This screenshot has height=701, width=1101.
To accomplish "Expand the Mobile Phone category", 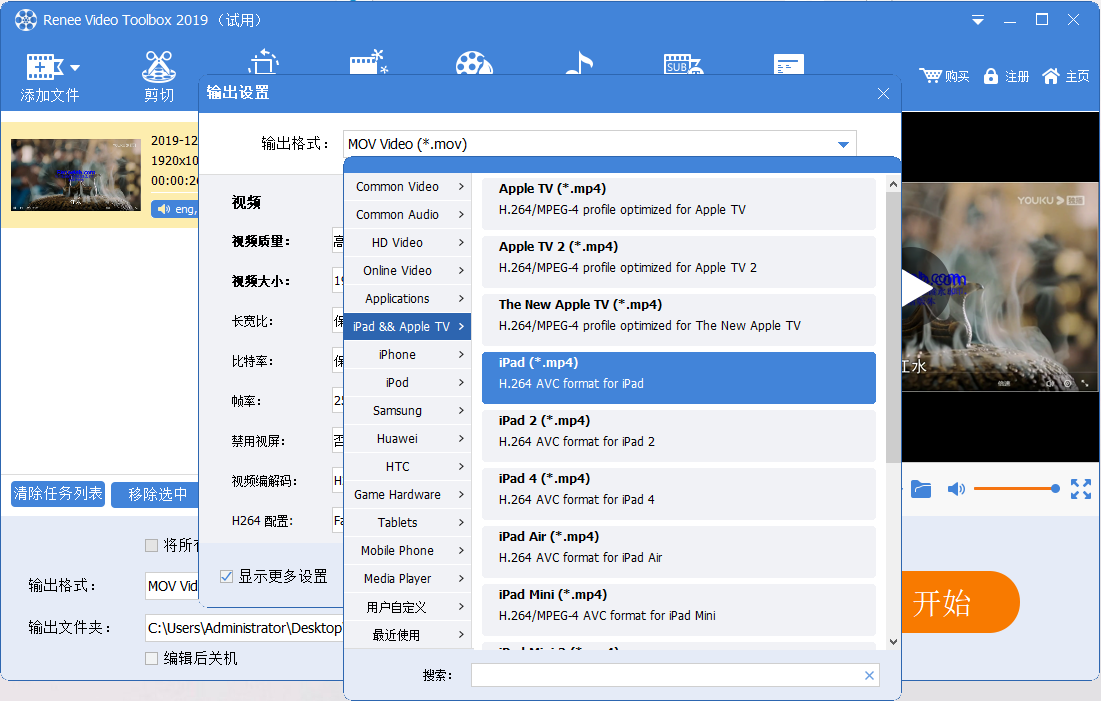I will 407,551.
